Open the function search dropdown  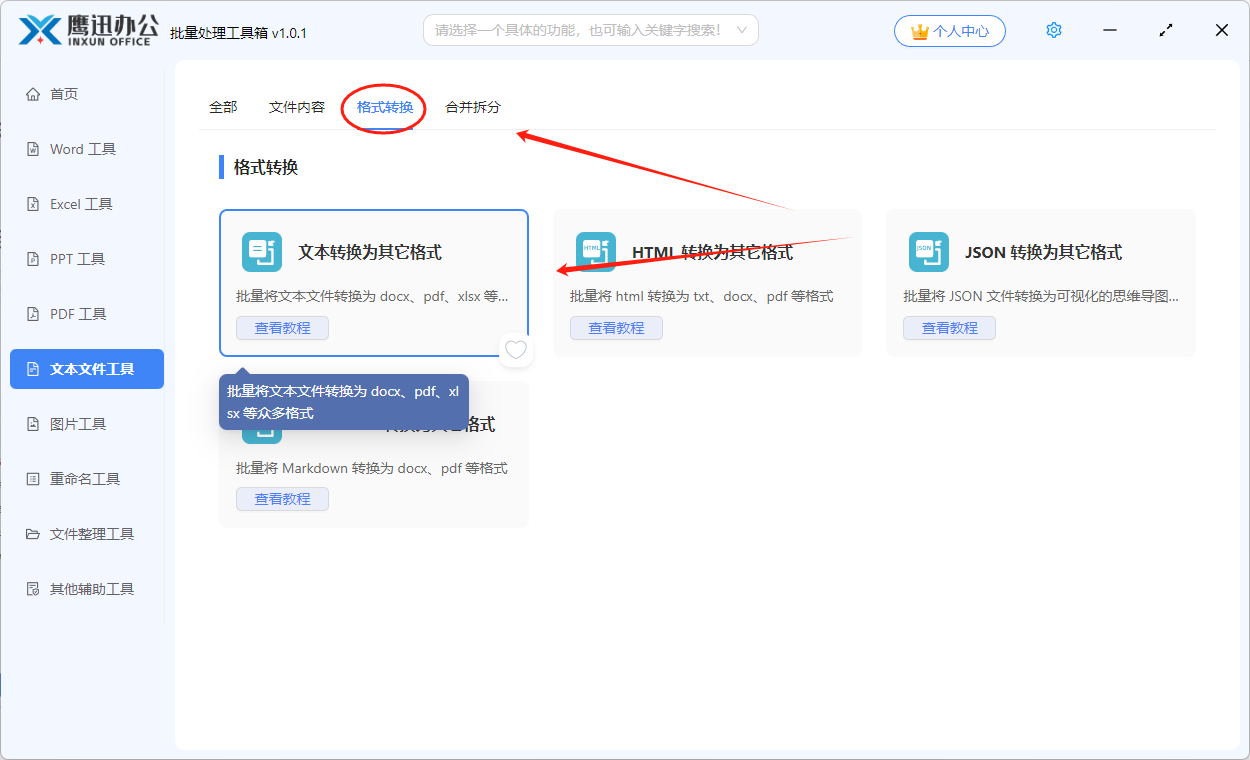591,30
